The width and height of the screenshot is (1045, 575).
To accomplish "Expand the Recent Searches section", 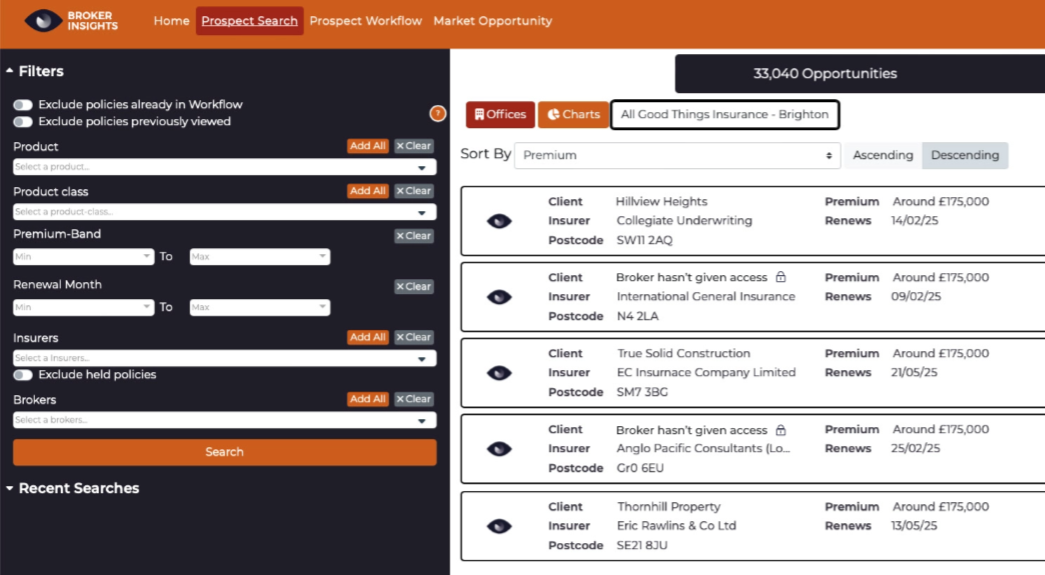I will click(73, 488).
